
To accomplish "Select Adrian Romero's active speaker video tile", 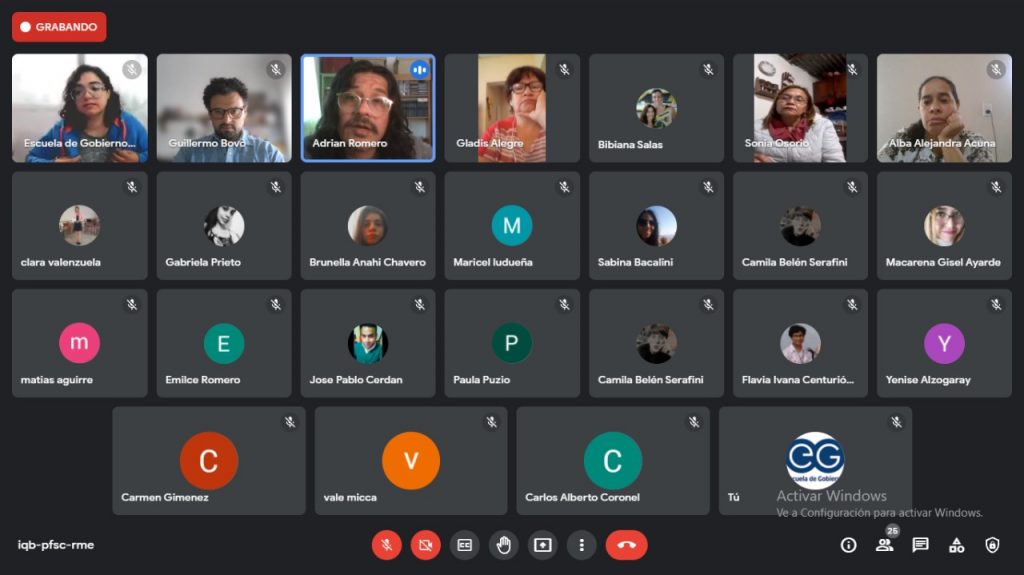I will click(367, 108).
